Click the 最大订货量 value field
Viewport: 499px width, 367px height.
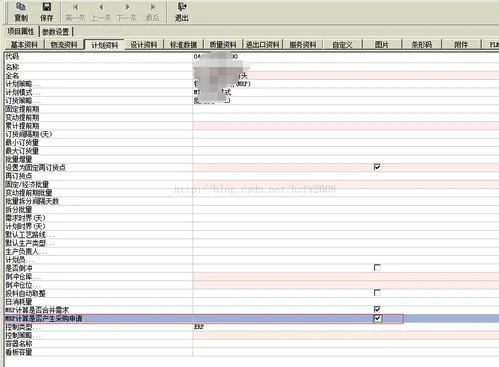coord(346,151)
